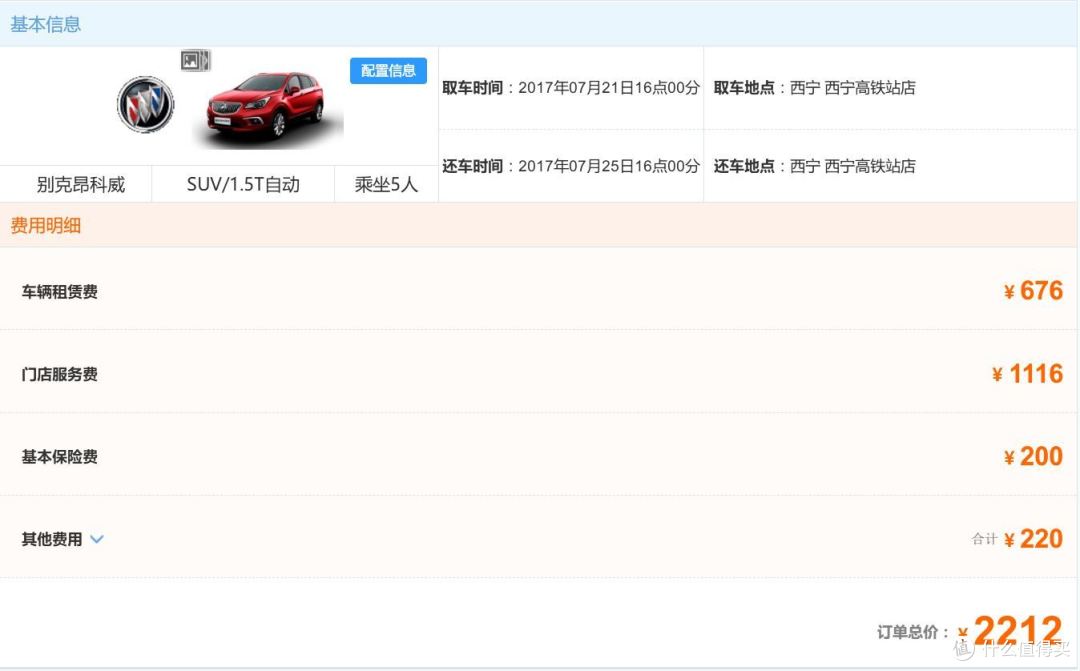
Task: Open the photo gallery icon above car
Action: tap(196, 61)
